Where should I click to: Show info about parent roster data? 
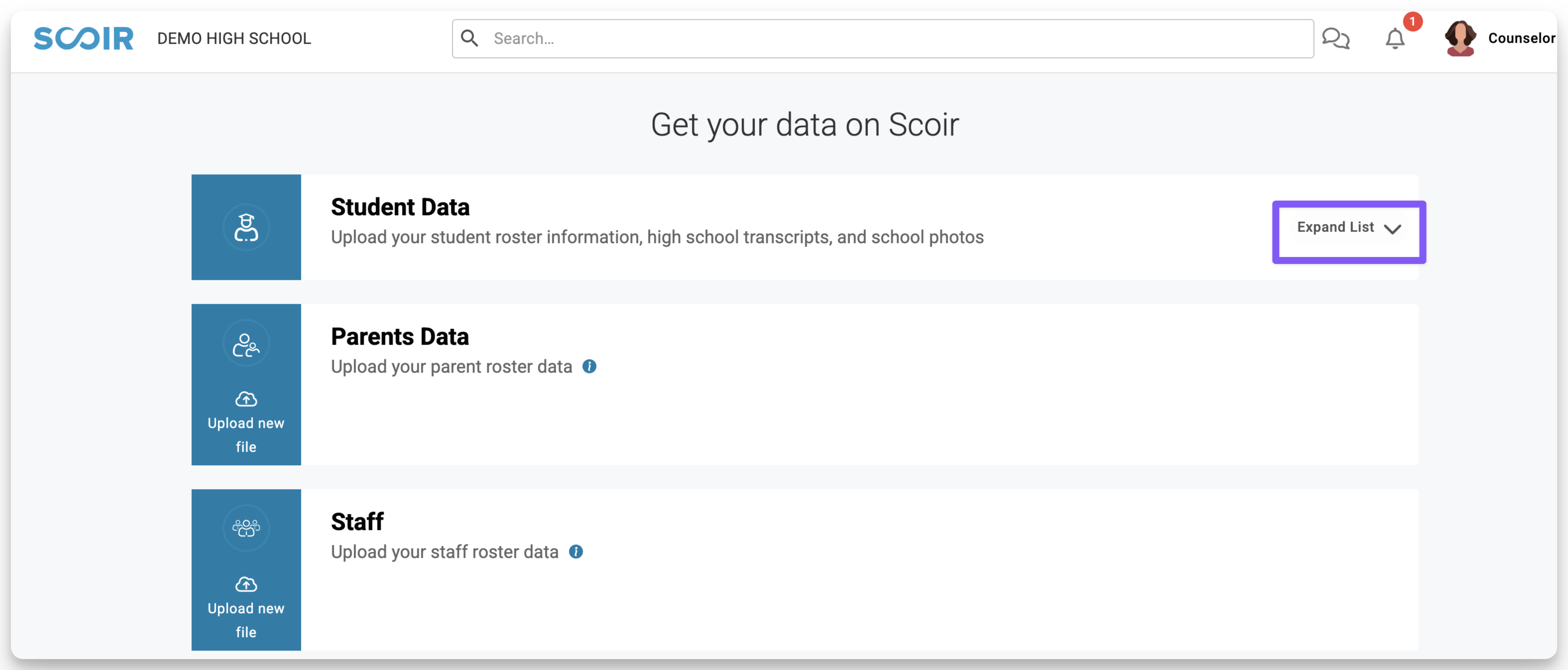589,366
